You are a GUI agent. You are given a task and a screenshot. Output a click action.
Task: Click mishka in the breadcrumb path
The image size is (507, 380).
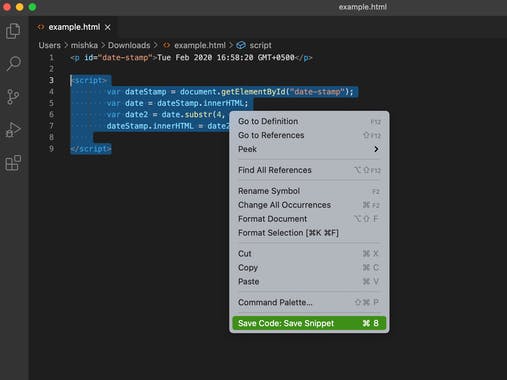tap(84, 45)
